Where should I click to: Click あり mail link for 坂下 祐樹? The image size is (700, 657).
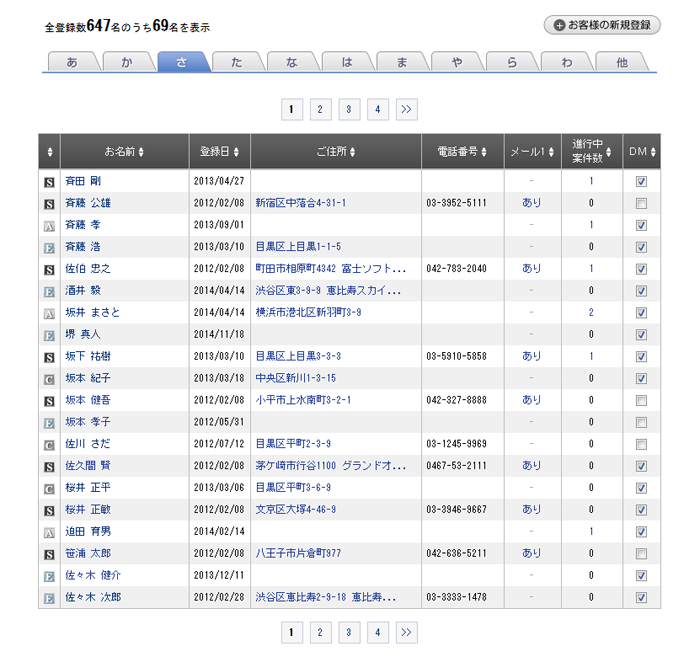pyautogui.click(x=531, y=356)
